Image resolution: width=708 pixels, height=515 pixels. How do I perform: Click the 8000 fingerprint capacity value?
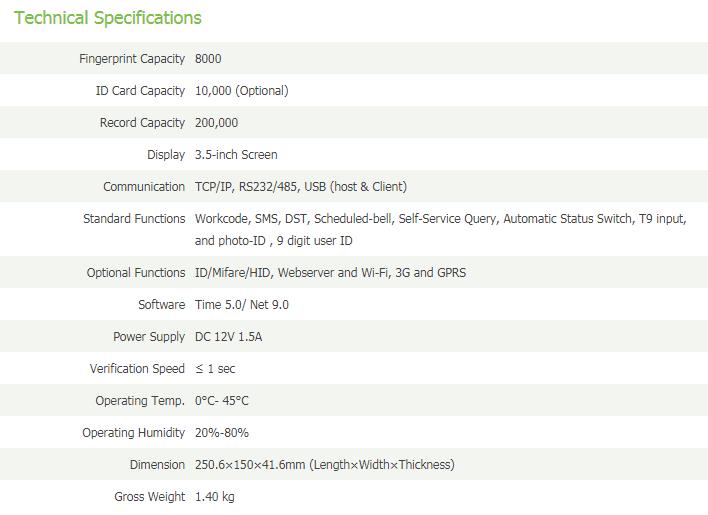[208, 59]
